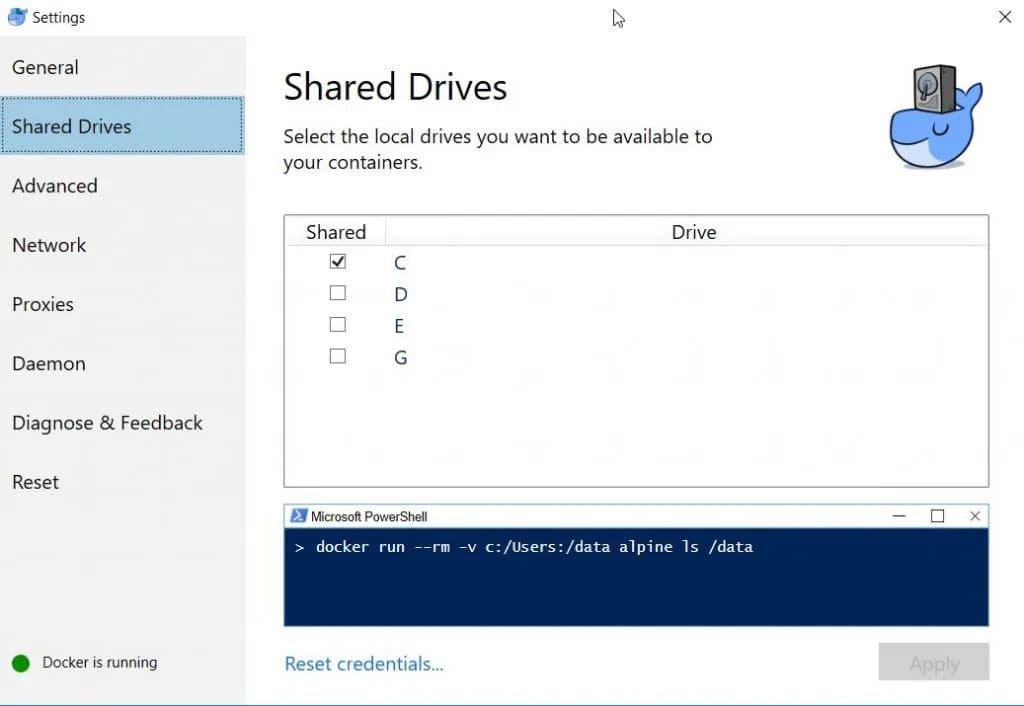Click the Reset credentials link
The image size is (1024, 706).
pos(363,663)
